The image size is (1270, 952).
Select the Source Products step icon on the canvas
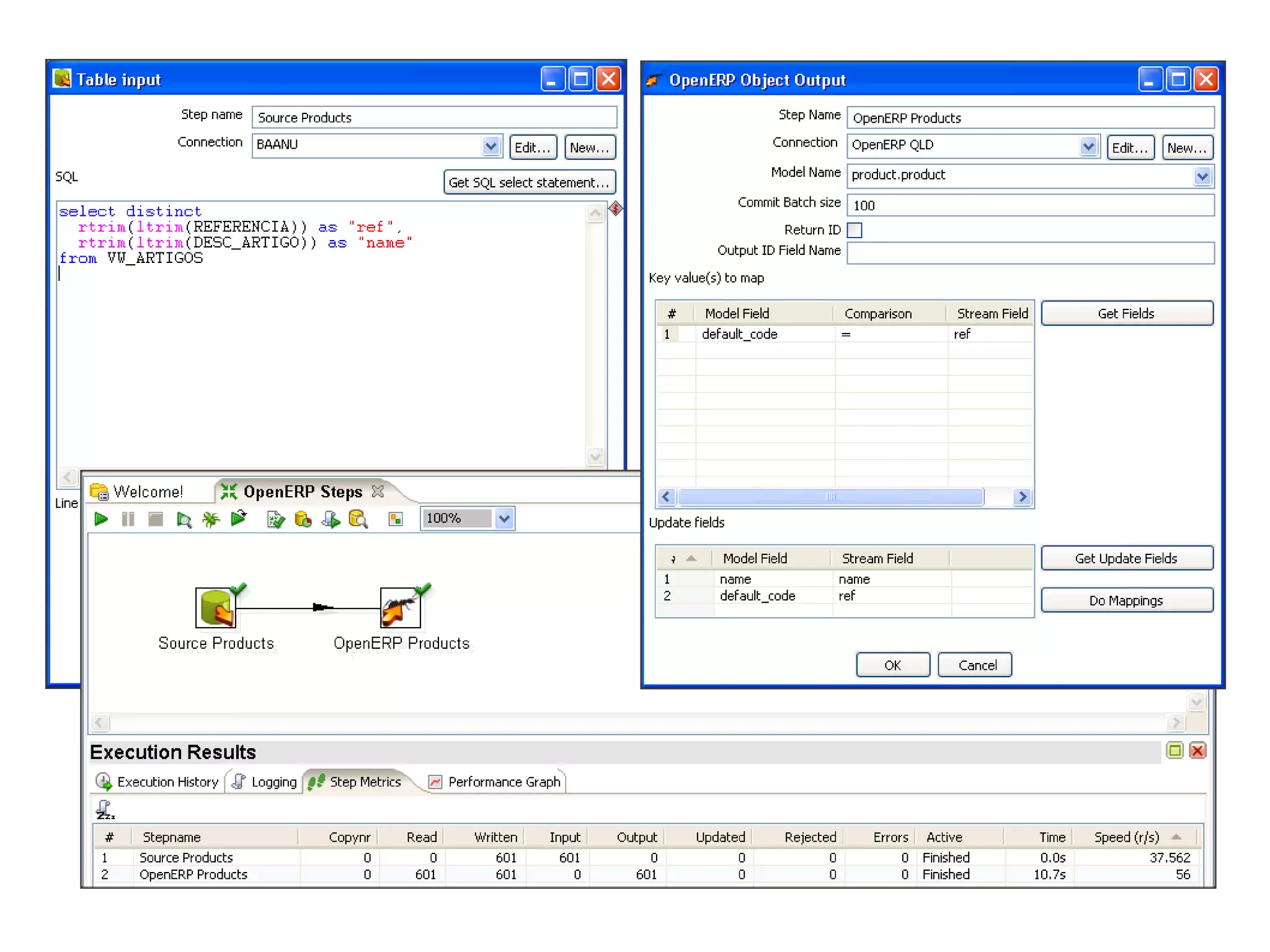[215, 607]
